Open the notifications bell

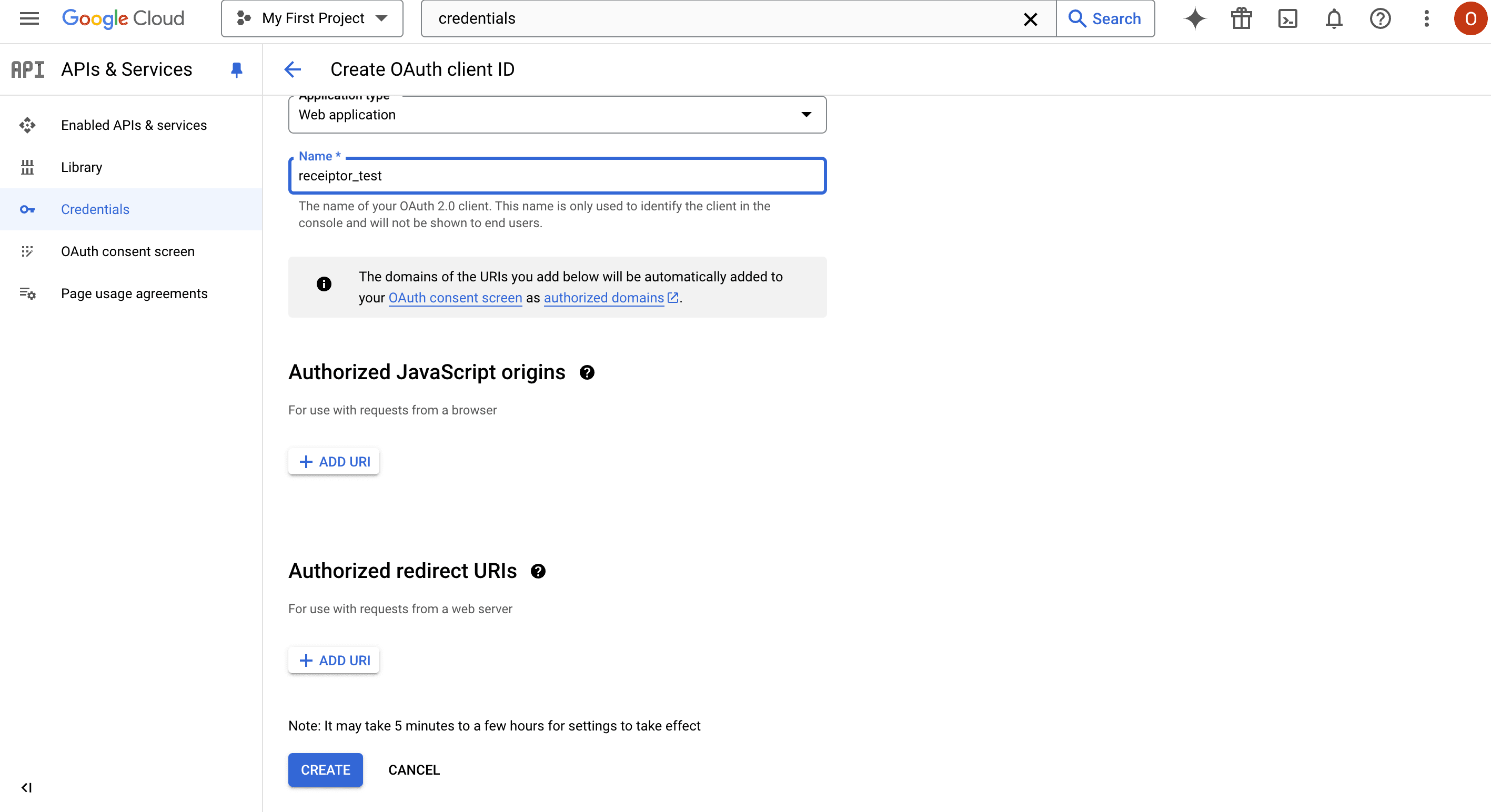tap(1334, 18)
